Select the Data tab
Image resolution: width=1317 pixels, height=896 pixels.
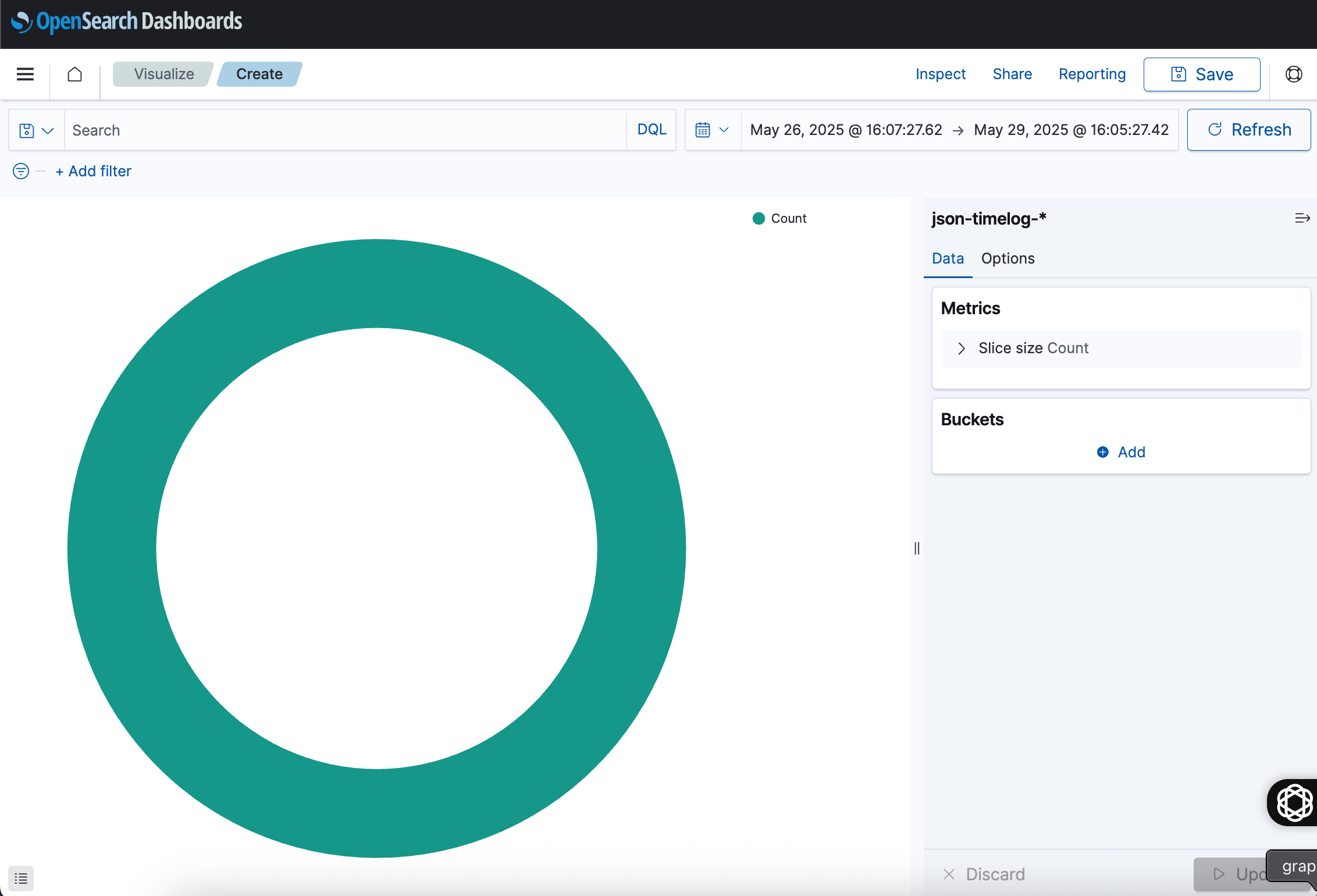click(x=948, y=258)
